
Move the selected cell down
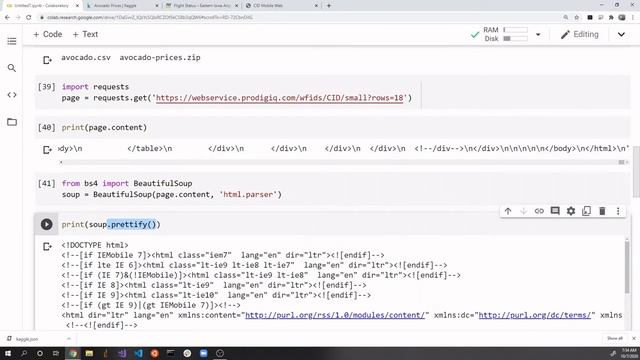point(523,211)
